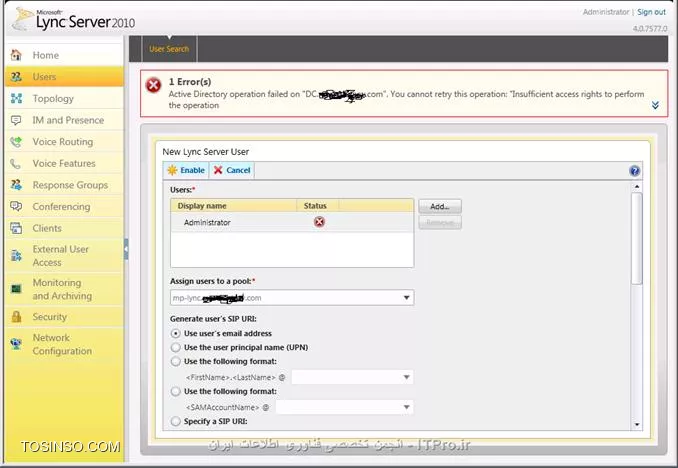Select the Conferencing chat icon
Viewport: 678px width, 468px height.
point(16,206)
